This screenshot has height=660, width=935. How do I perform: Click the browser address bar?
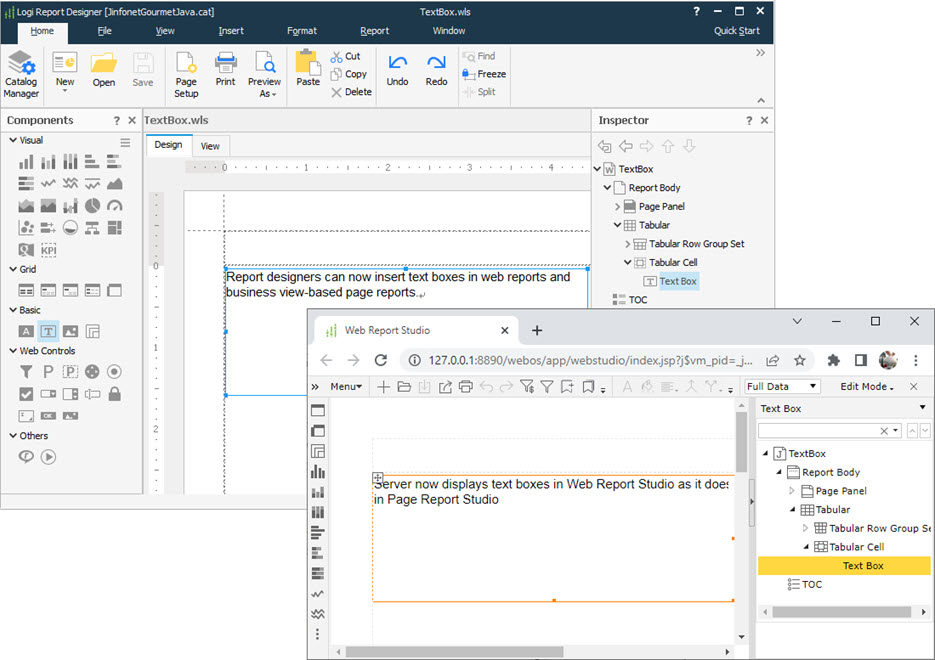590,360
